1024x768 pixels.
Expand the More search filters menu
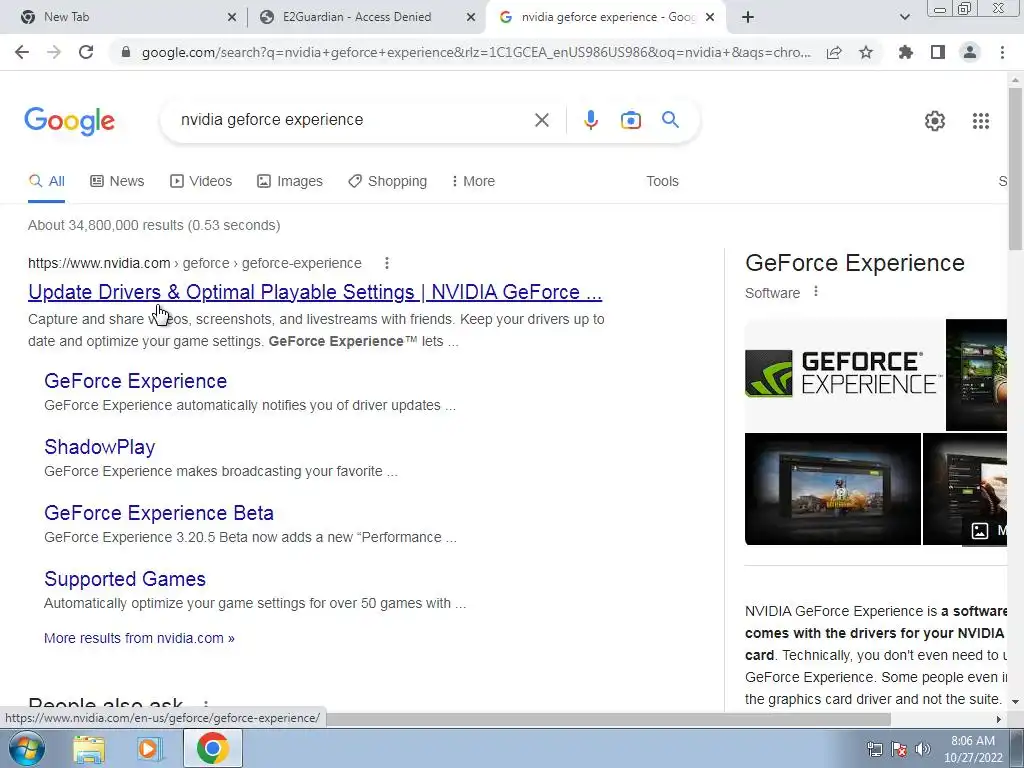click(x=473, y=181)
